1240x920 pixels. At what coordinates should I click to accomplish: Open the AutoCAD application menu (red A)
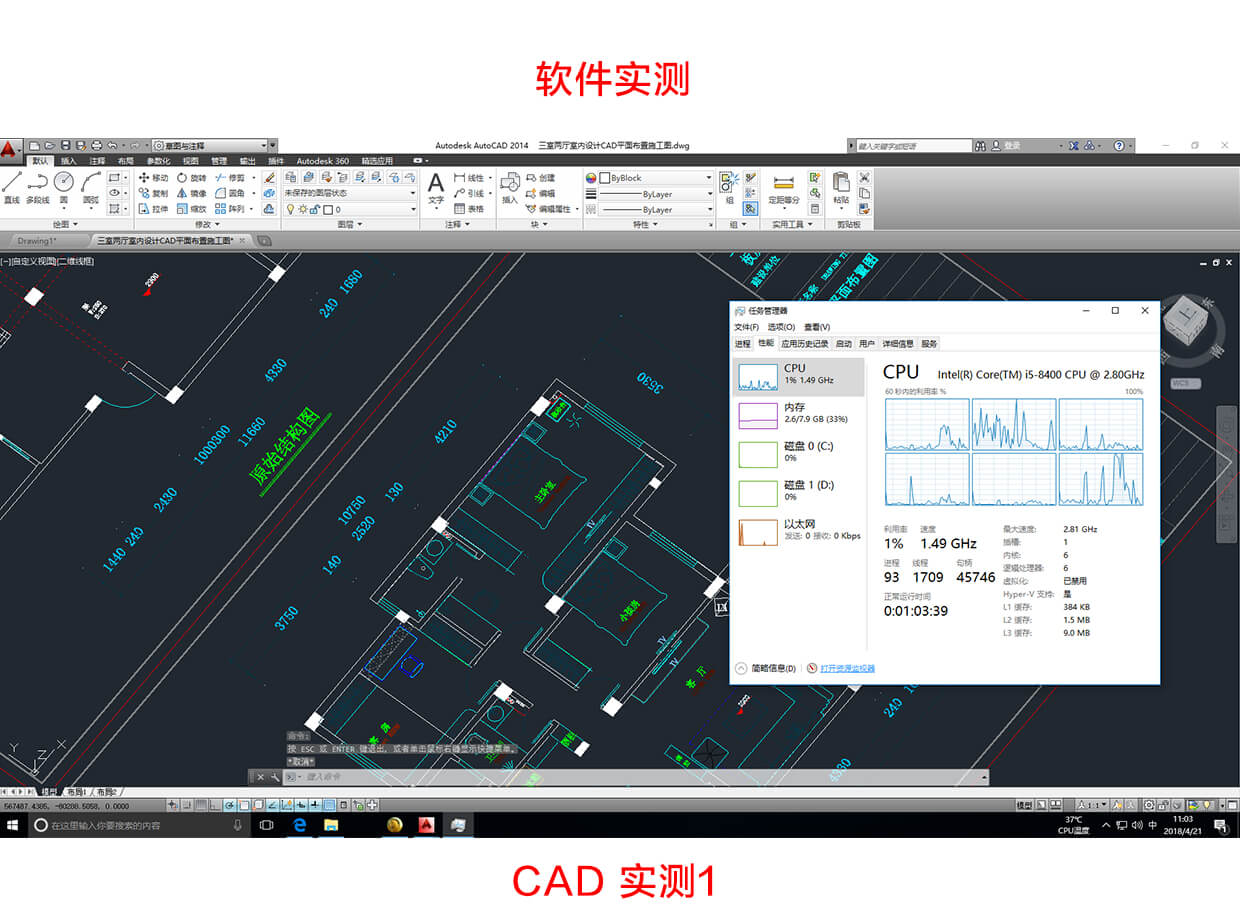tap(10, 147)
